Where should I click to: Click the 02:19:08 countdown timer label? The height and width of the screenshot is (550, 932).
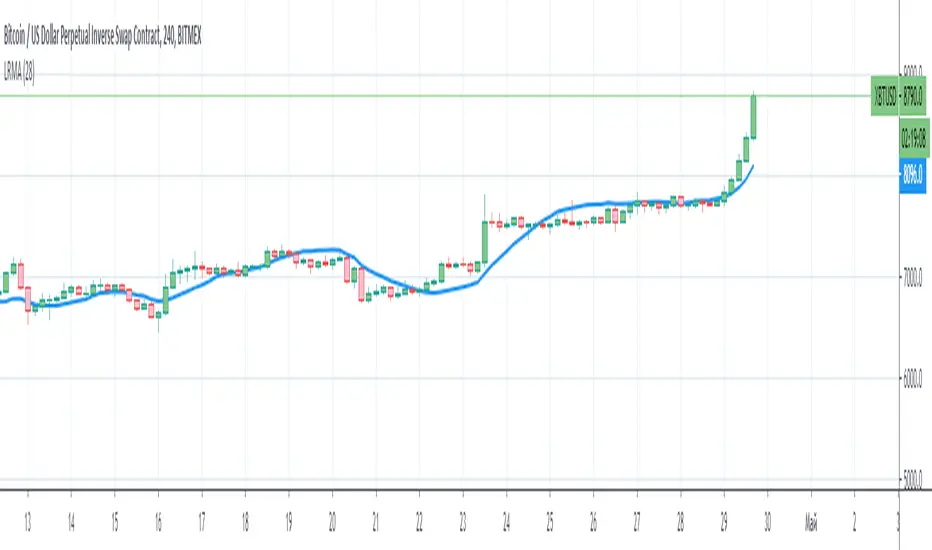[x=915, y=143]
